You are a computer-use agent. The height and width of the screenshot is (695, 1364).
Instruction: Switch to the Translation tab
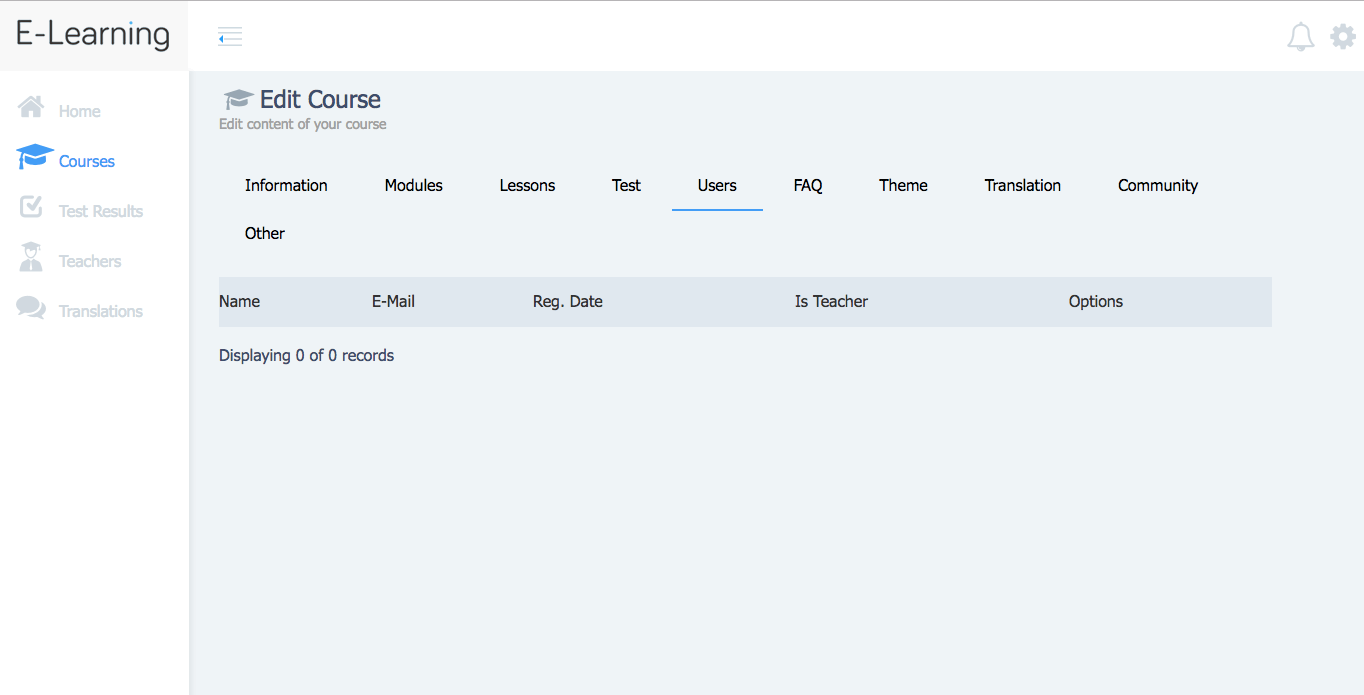(1022, 185)
